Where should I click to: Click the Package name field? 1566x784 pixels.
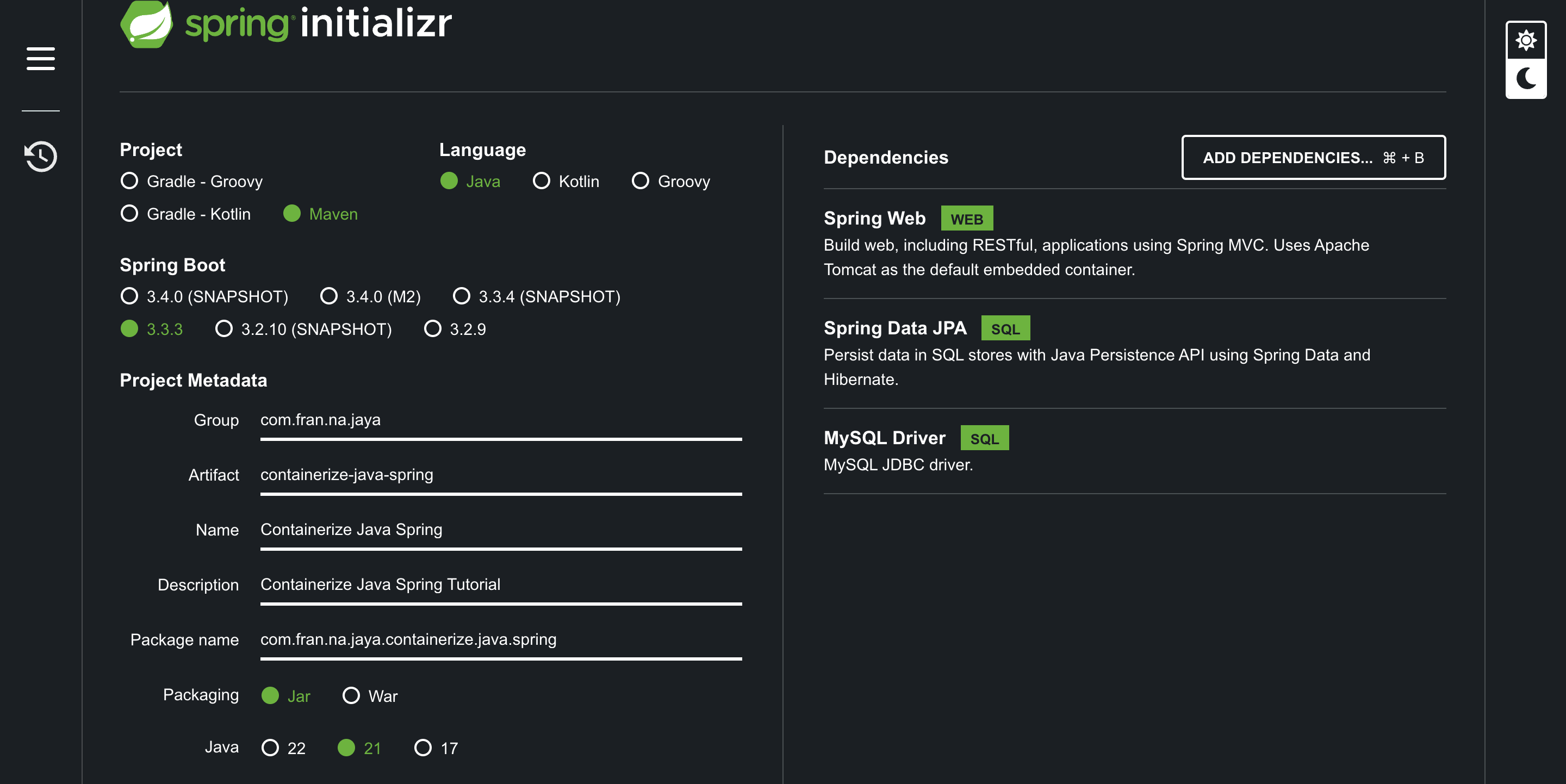coord(501,639)
